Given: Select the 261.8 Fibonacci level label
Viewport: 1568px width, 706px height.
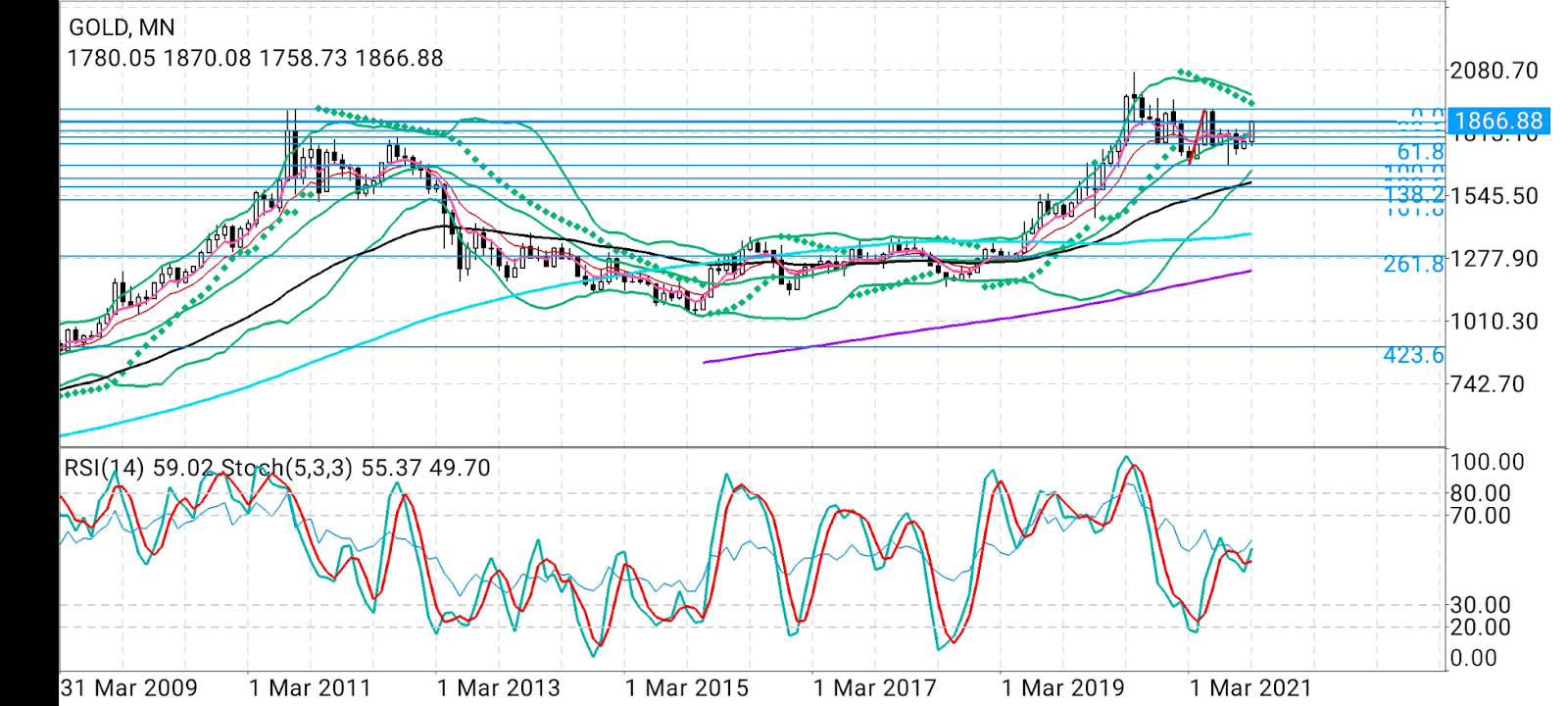Looking at the screenshot, I should click(1413, 264).
